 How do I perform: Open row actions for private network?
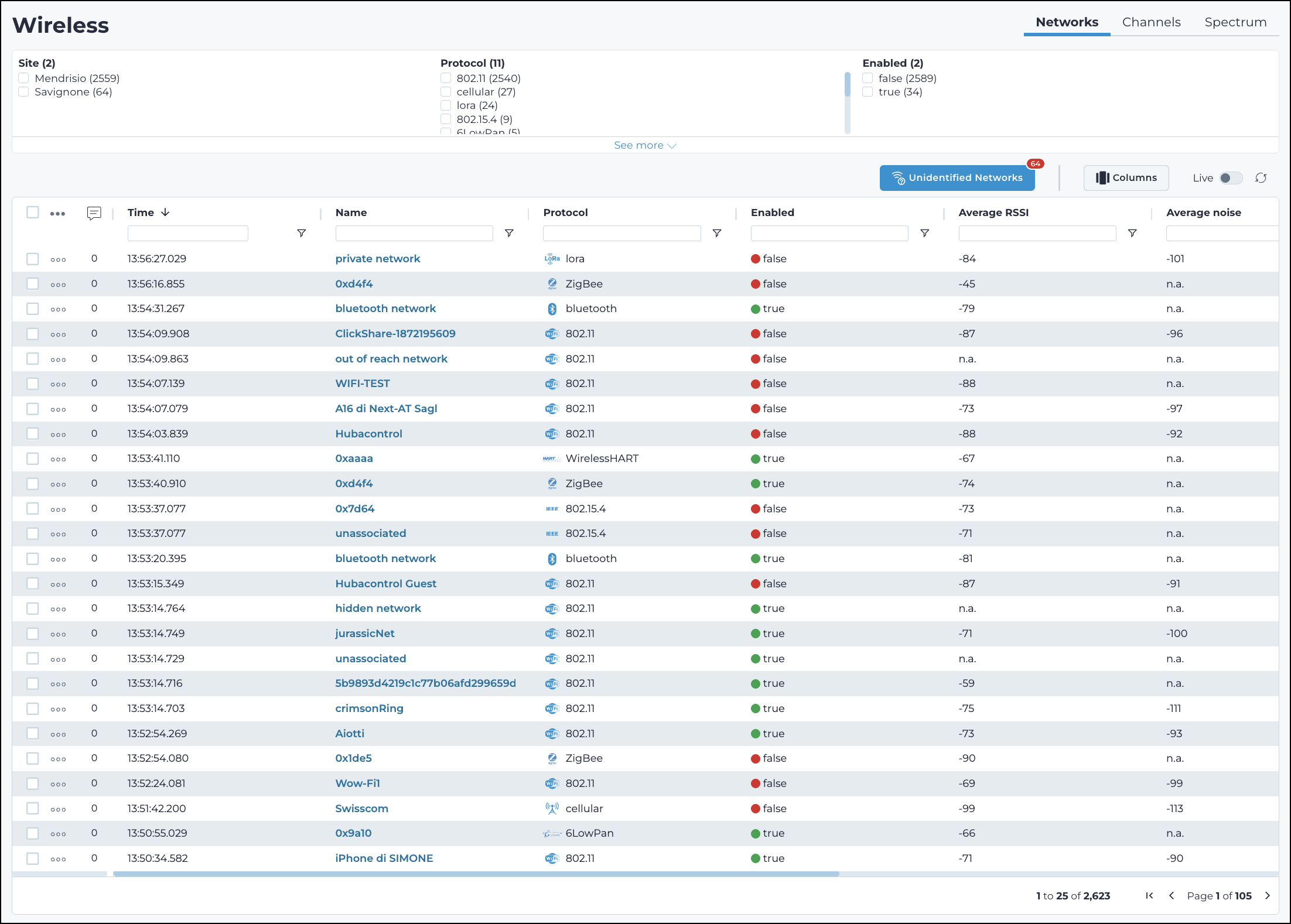[58, 259]
